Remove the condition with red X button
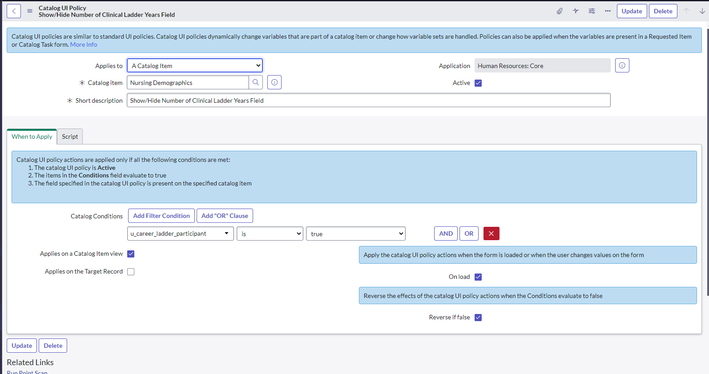The image size is (709, 374). click(491, 233)
